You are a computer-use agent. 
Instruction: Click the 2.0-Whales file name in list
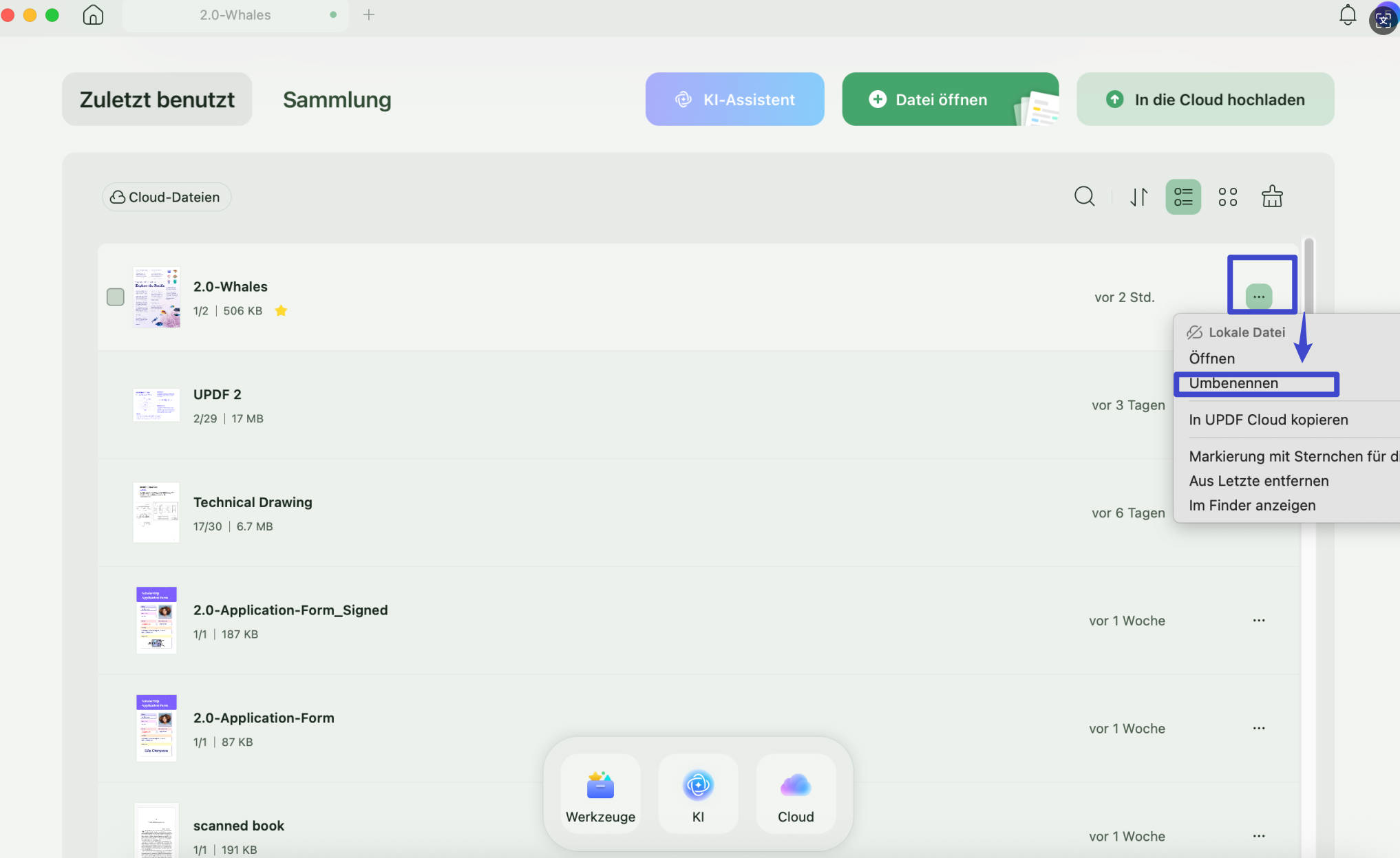[x=231, y=287]
